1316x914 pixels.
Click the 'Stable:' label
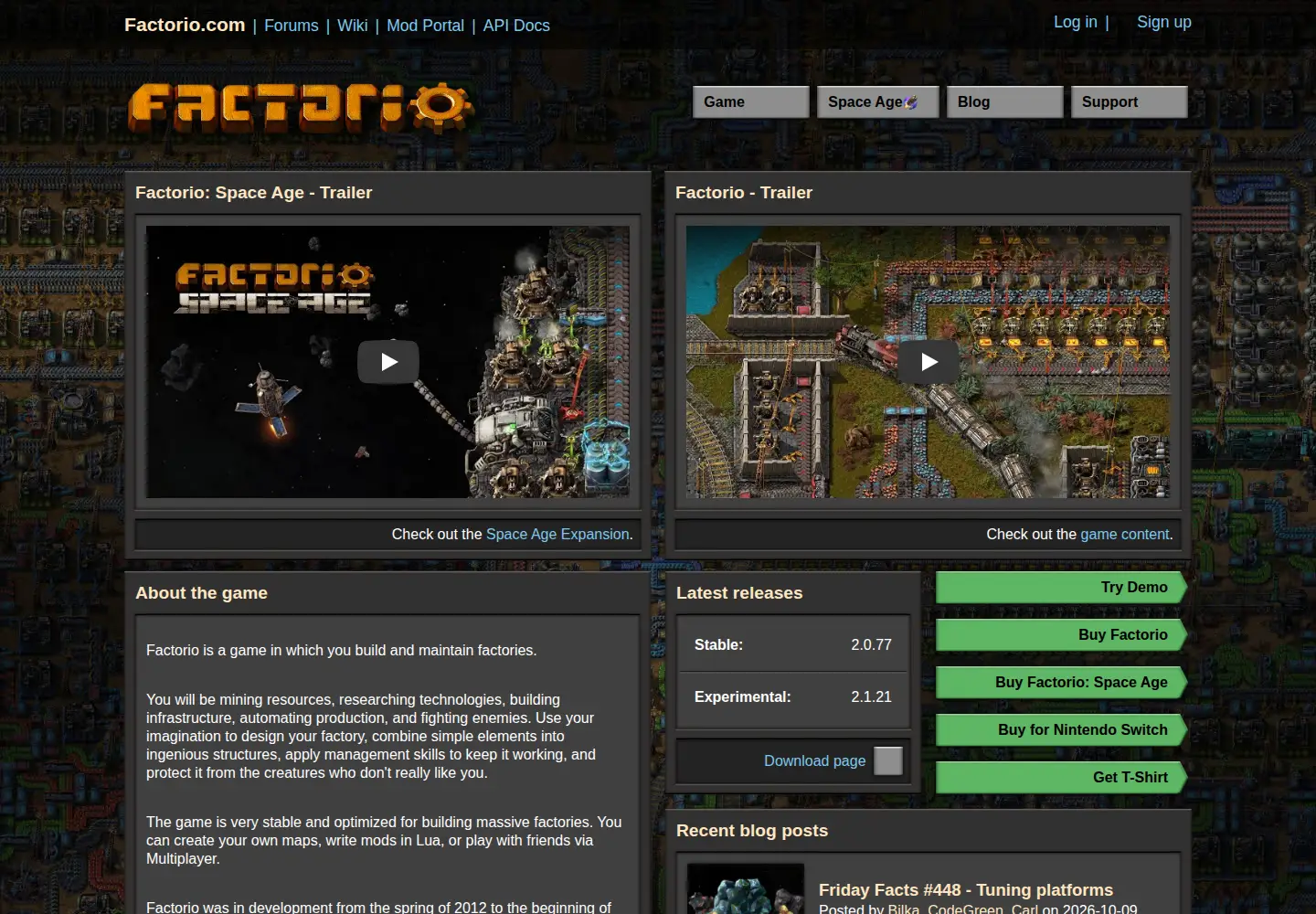pyautogui.click(x=718, y=644)
